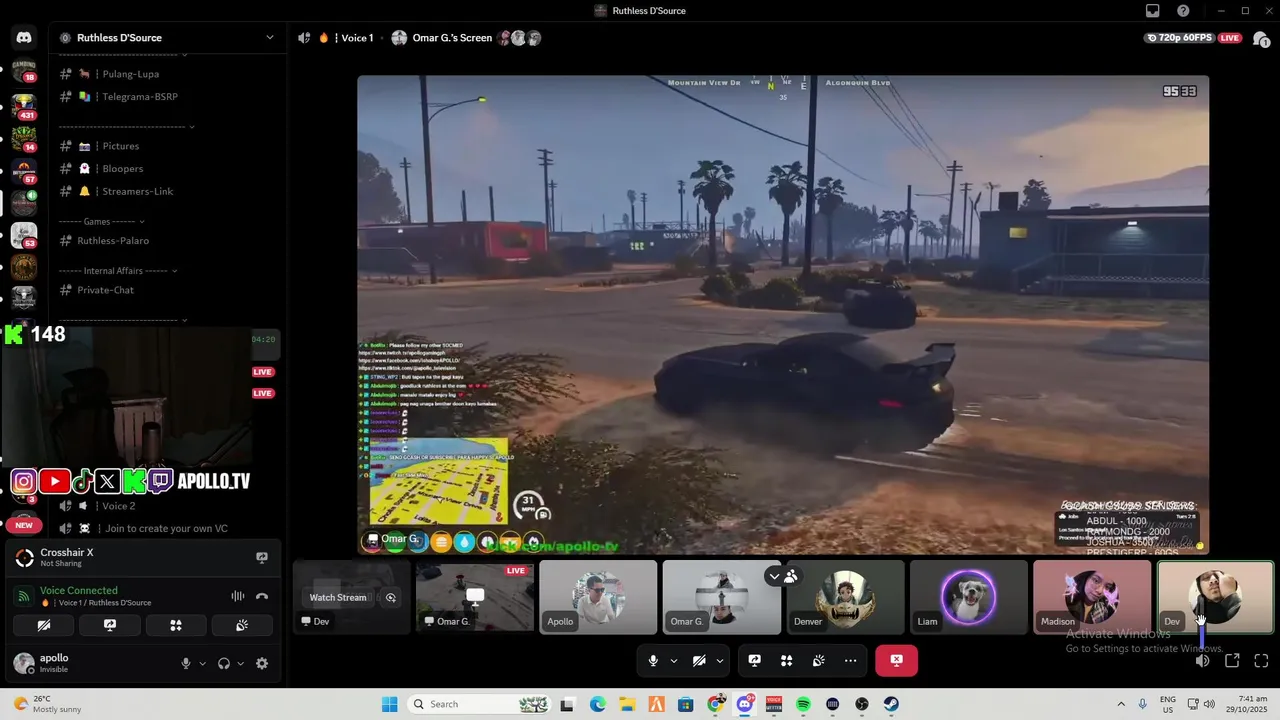This screenshot has width=1280, height=720.
Task: Open output device options next to headphones
Action: [241, 663]
